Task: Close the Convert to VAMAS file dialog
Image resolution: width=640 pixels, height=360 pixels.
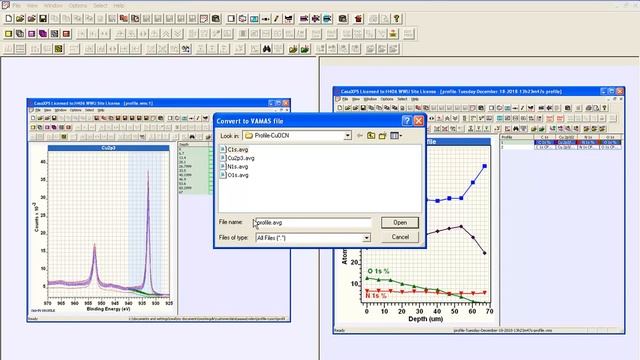Action: (x=419, y=121)
